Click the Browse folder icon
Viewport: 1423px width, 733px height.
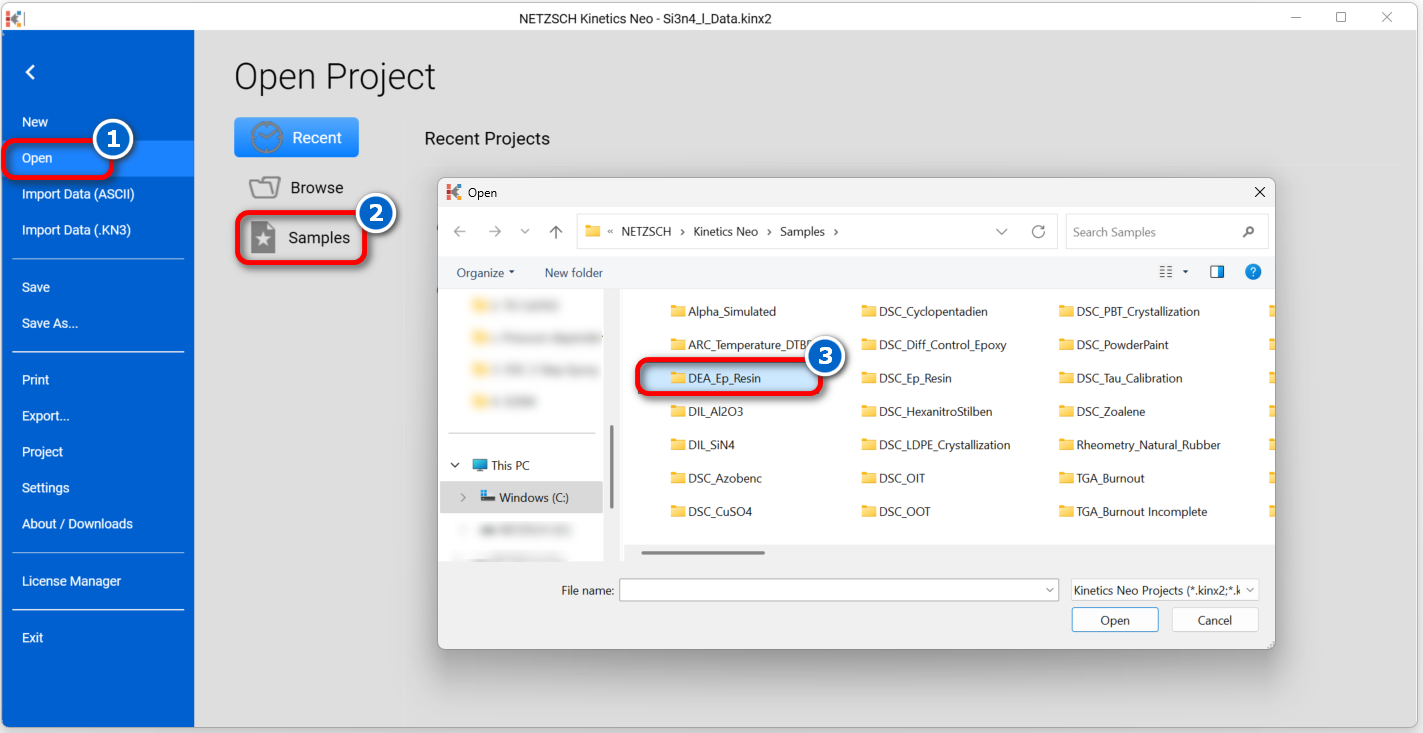point(265,188)
